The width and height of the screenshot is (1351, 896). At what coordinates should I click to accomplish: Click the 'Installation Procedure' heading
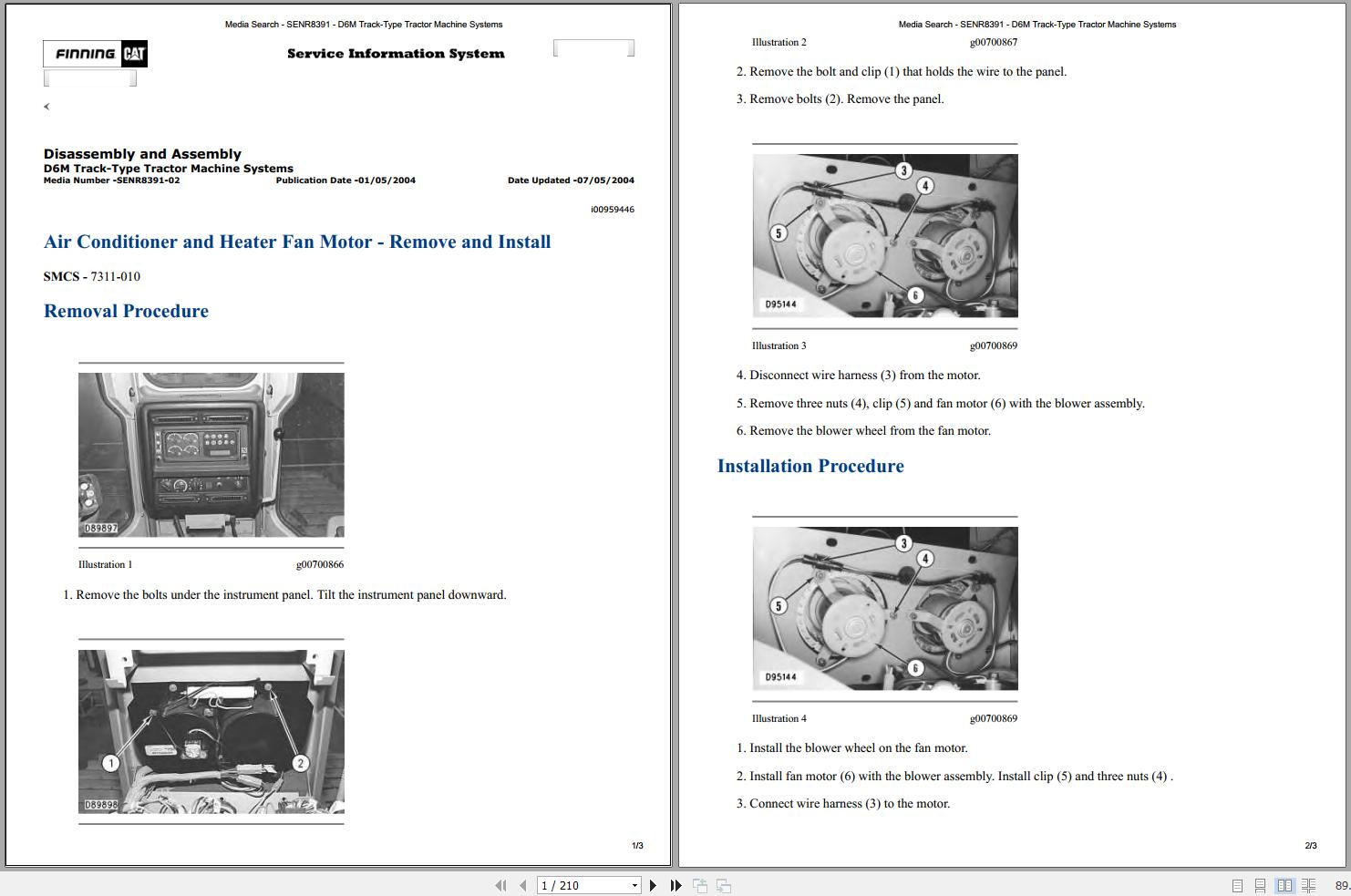tap(810, 466)
